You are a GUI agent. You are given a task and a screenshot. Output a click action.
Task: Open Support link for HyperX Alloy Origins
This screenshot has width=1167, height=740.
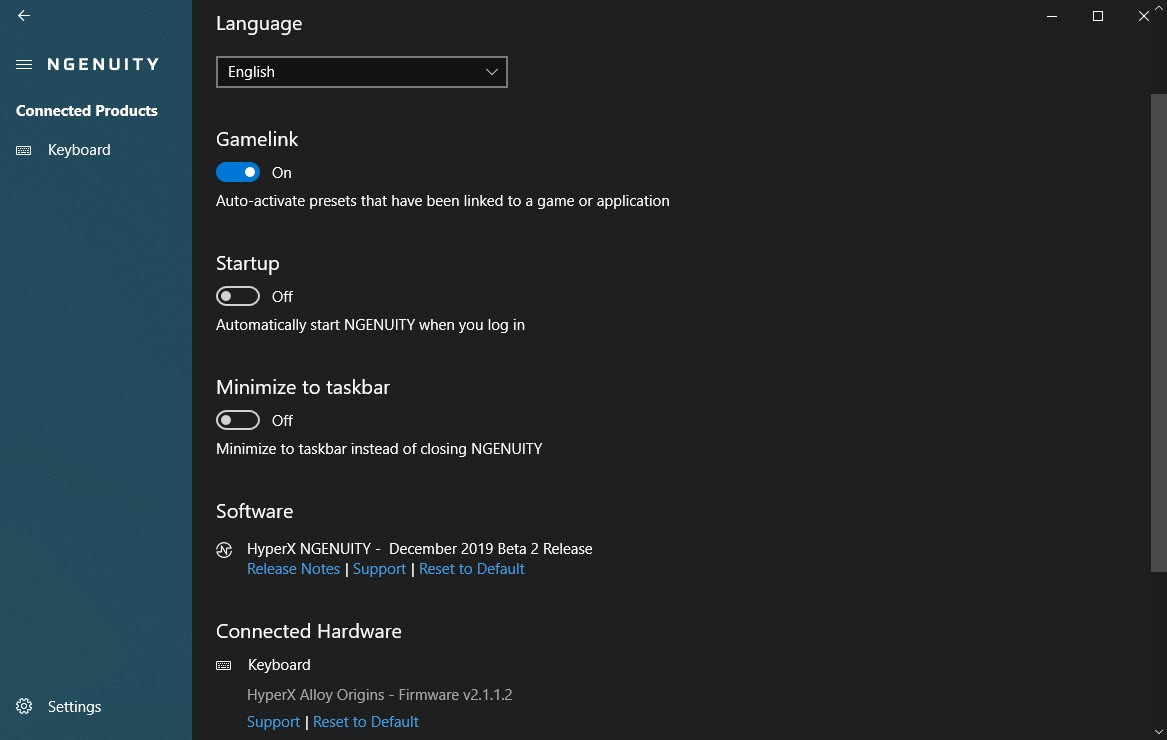tap(273, 721)
